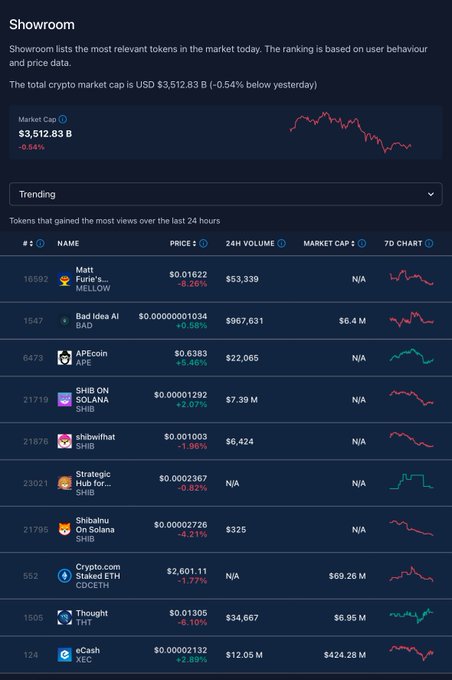Click the eCash XEC logo
This screenshot has height=680, width=452.
click(65, 655)
